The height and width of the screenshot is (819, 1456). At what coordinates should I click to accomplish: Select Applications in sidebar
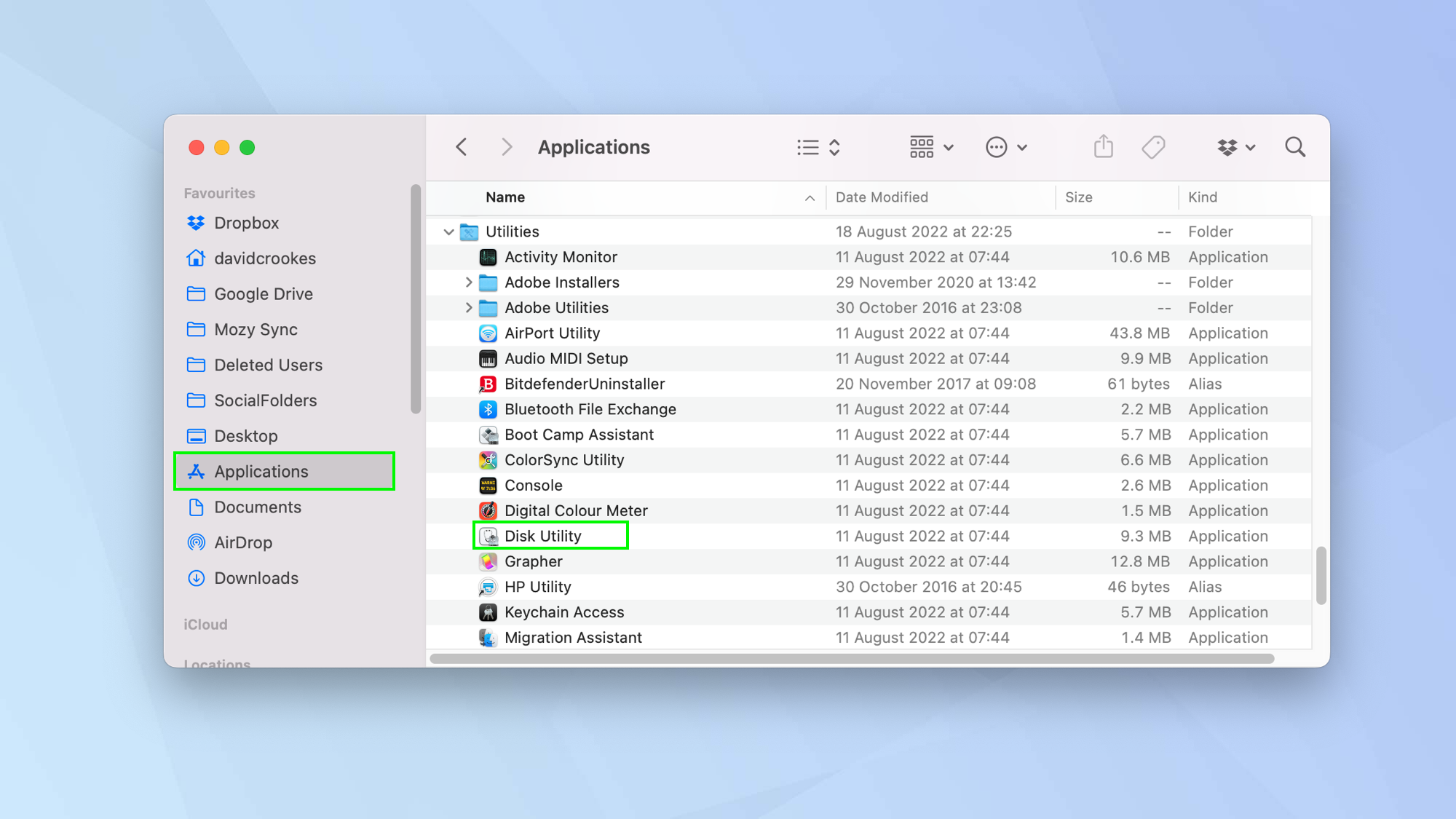[260, 471]
